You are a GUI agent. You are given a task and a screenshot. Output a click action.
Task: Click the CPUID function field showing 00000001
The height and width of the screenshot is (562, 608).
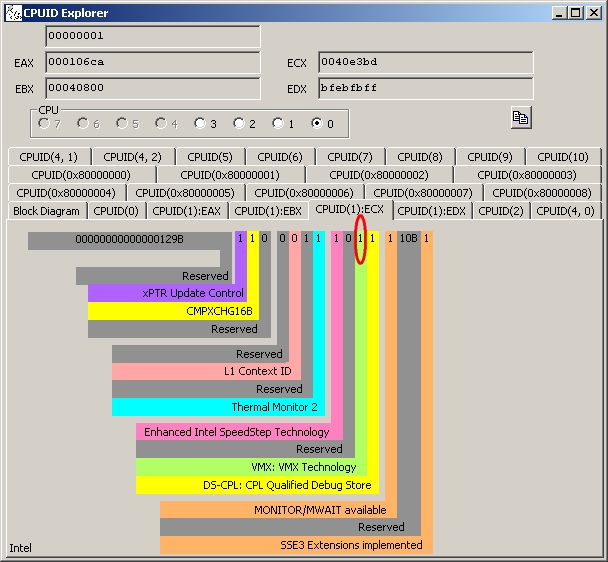pyautogui.click(x=153, y=36)
